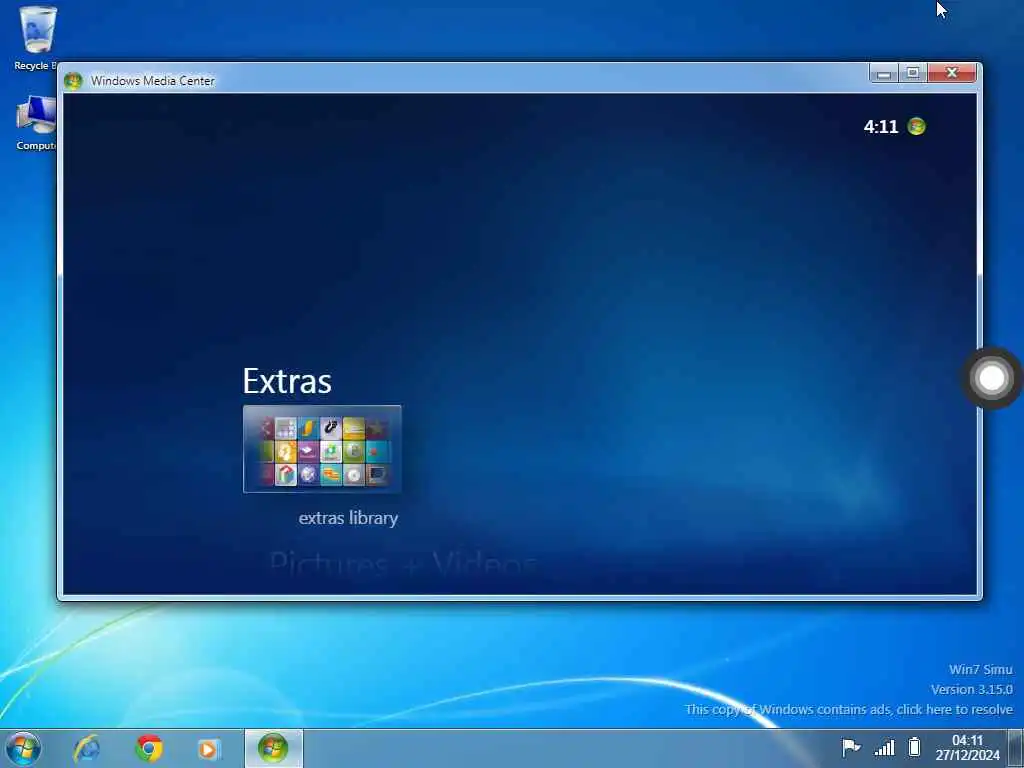The height and width of the screenshot is (768, 1024).
Task: Open the Action Center flag icon
Action: click(851, 747)
